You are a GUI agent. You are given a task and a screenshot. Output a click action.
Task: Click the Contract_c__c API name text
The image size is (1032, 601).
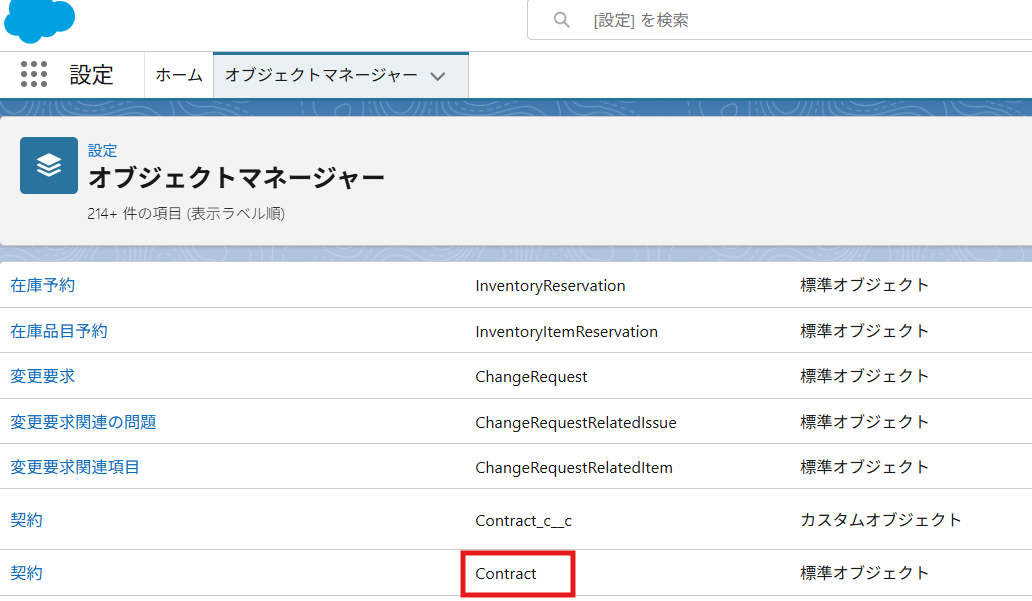(x=523, y=521)
